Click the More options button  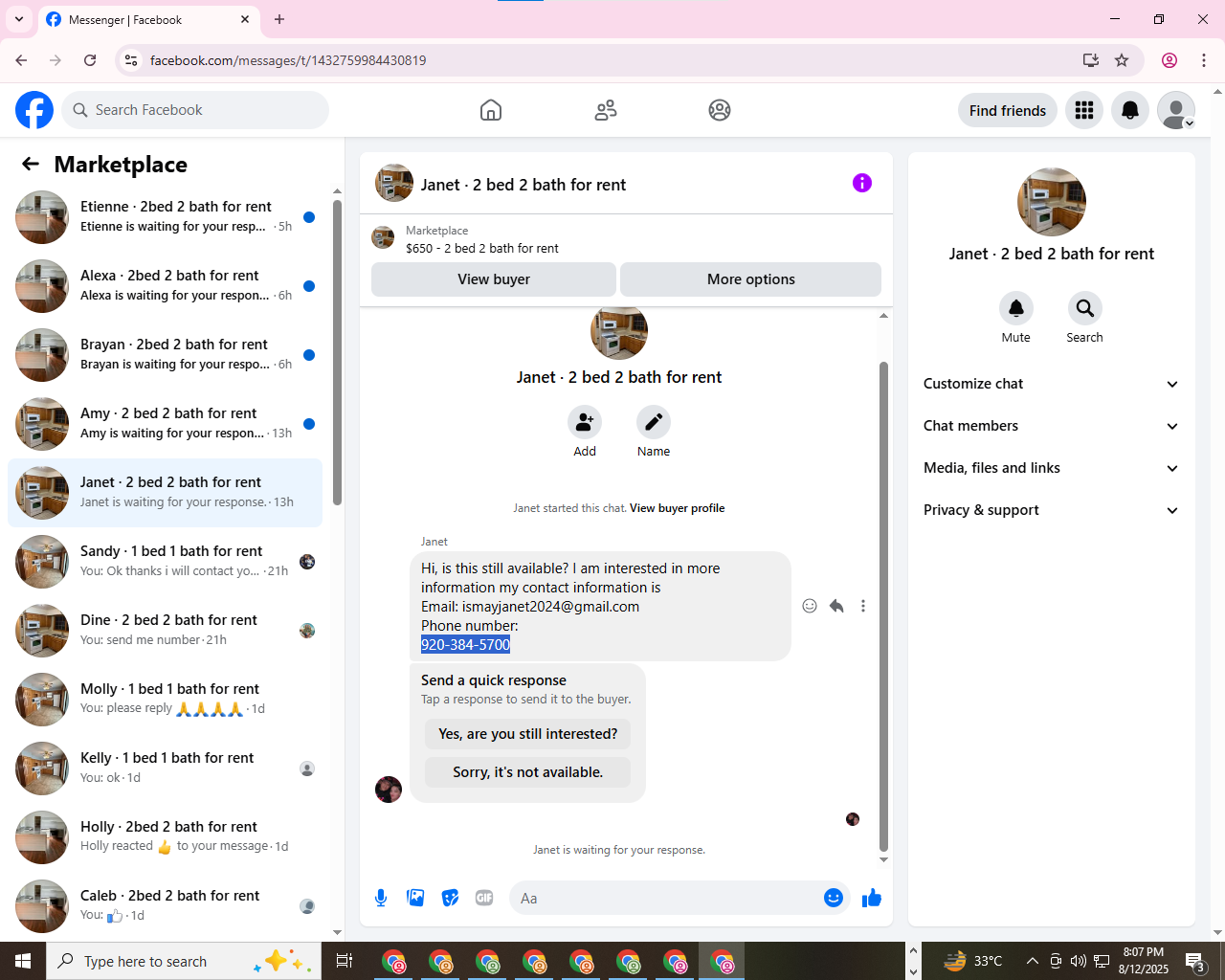tap(751, 279)
